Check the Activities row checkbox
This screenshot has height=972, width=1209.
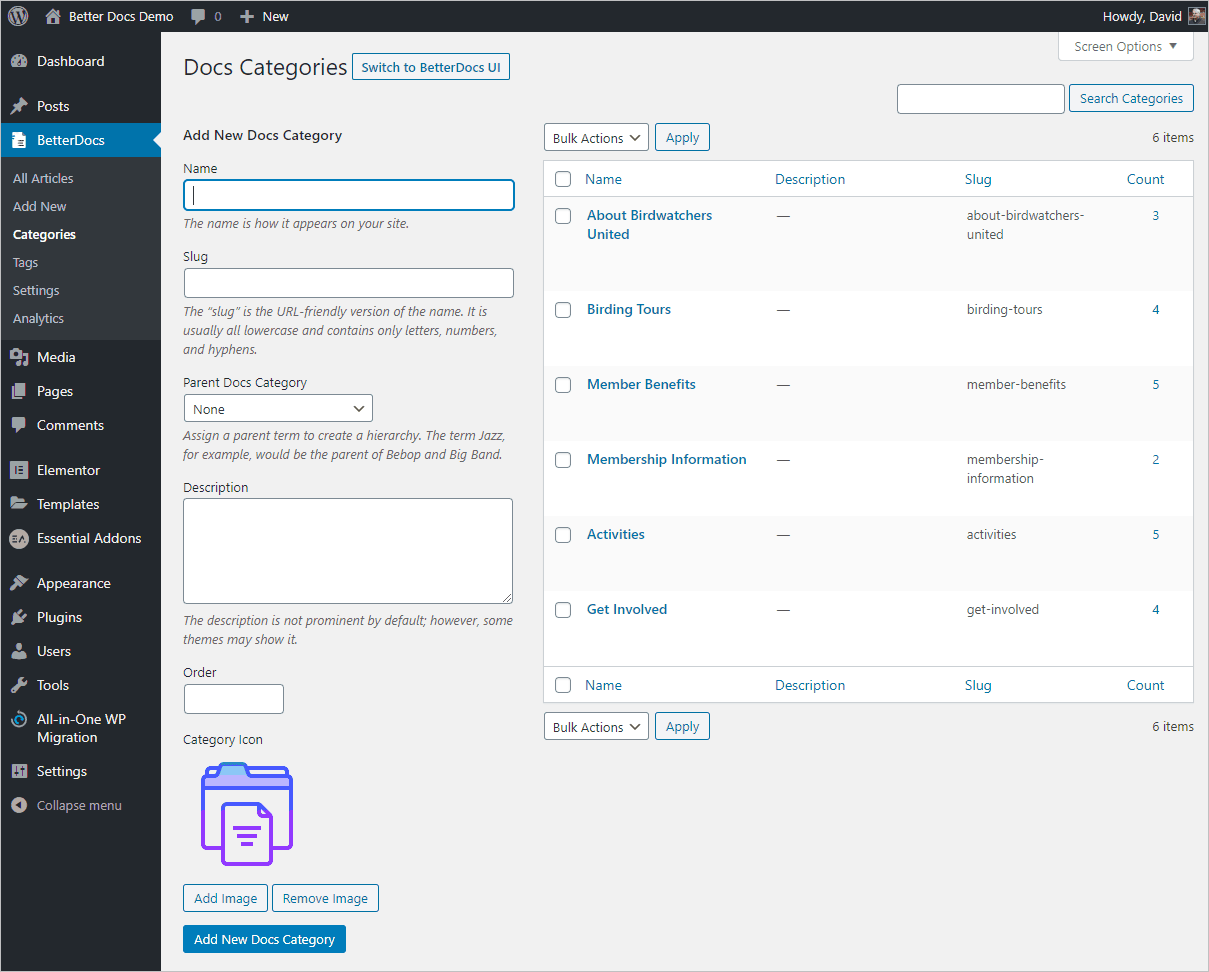point(563,535)
